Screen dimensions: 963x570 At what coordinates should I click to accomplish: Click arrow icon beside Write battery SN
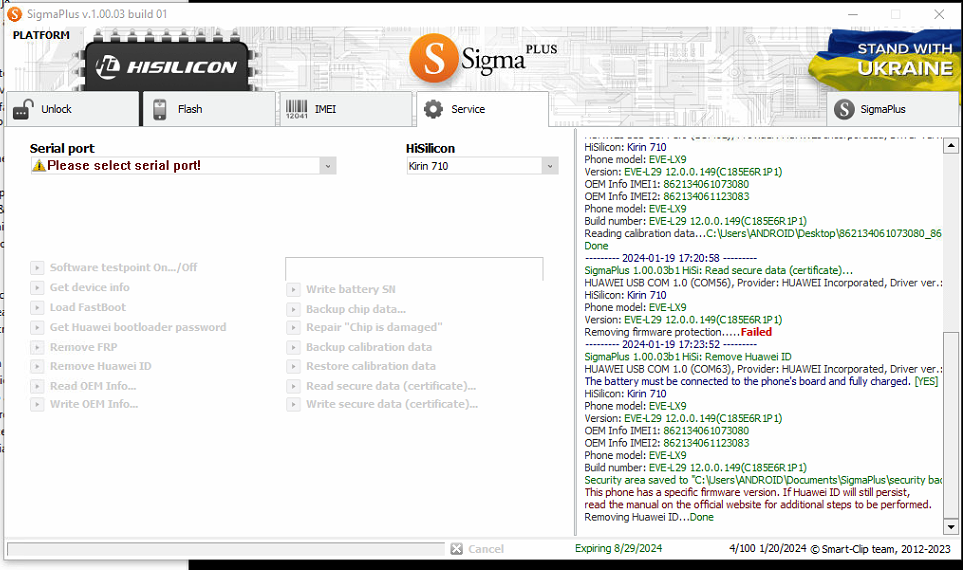(x=294, y=289)
